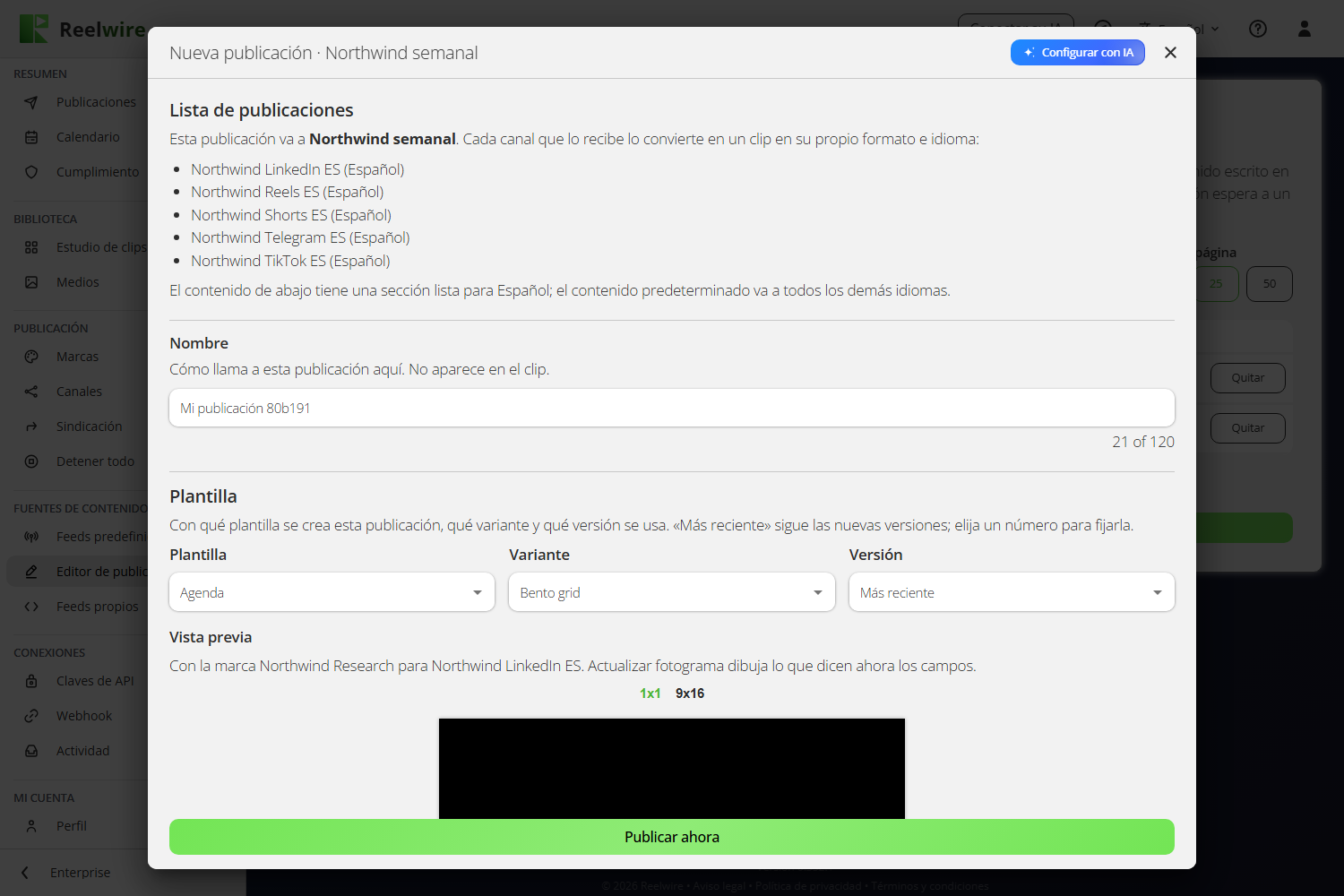Click the Reelwire logo
The image size is (1344, 896).
[x=82, y=29]
